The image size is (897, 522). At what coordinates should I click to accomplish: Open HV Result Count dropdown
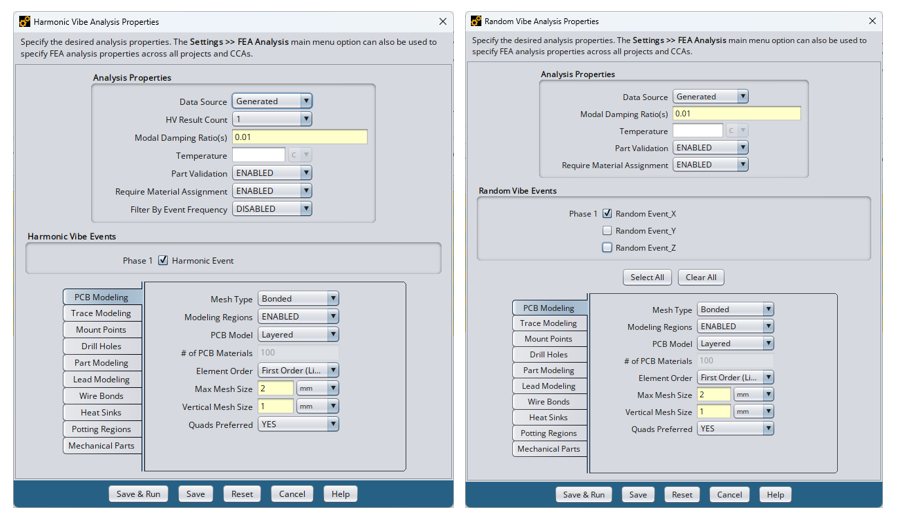[x=306, y=119]
